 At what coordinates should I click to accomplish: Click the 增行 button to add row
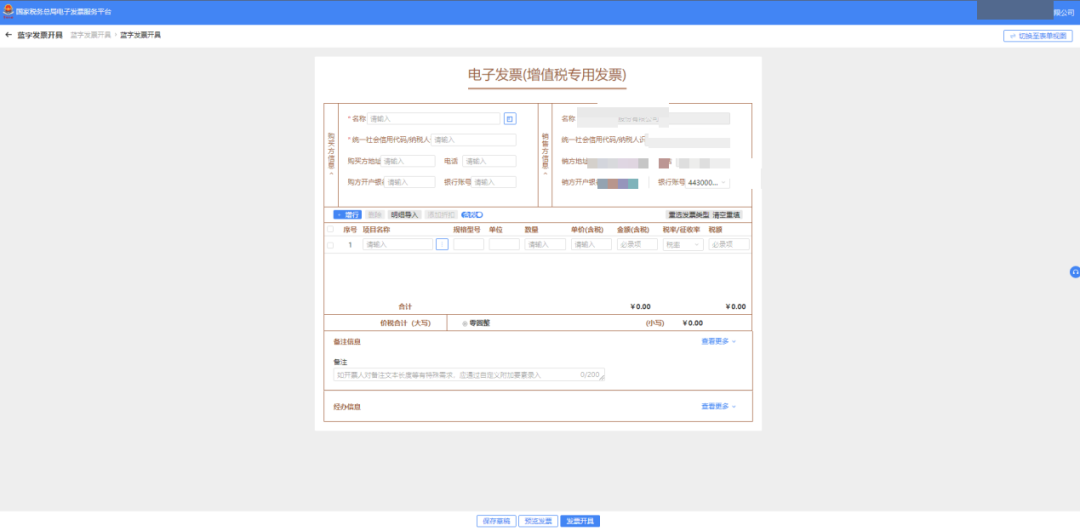point(347,214)
